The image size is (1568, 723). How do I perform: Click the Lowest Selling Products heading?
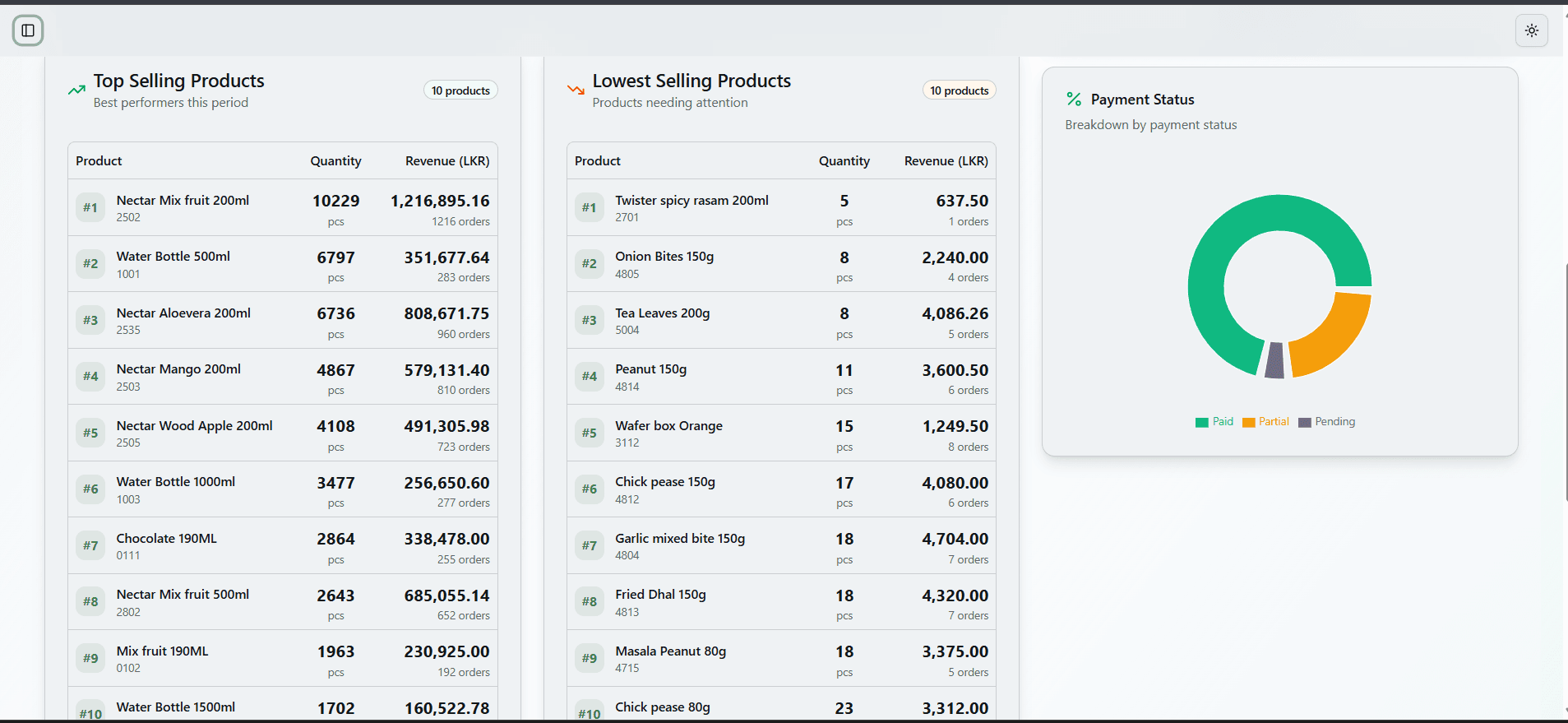[691, 81]
